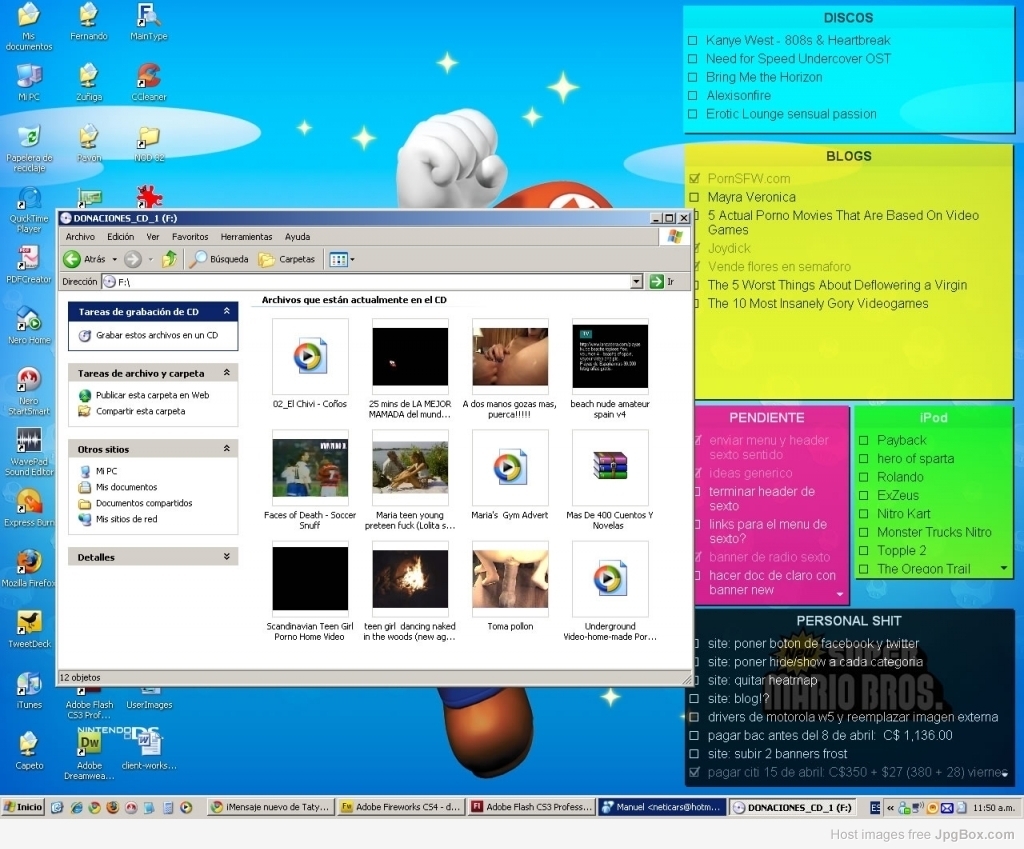This screenshot has height=849, width=1024.
Task: Select the Capeto desktop icon
Action: pyautogui.click(x=29, y=751)
